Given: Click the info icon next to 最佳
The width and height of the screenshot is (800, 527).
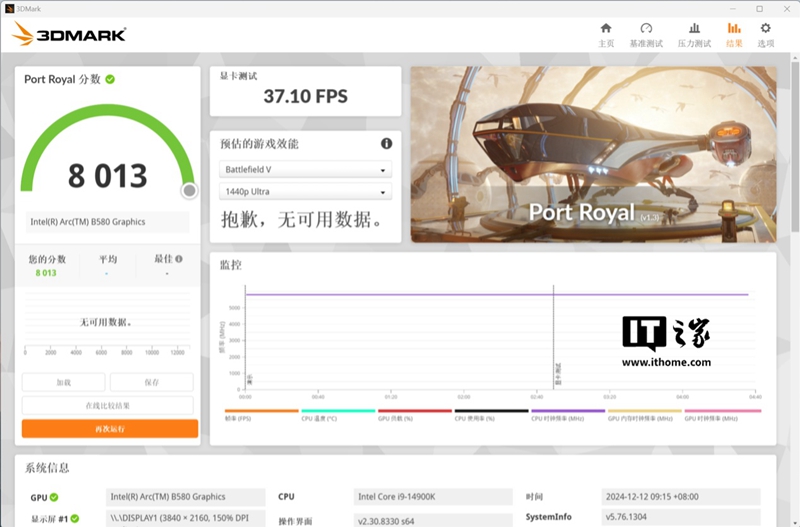Looking at the screenshot, I should click(x=179, y=259).
